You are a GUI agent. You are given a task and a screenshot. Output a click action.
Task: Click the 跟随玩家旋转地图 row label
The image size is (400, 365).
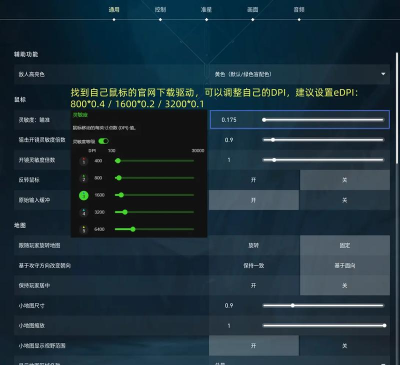(39, 246)
